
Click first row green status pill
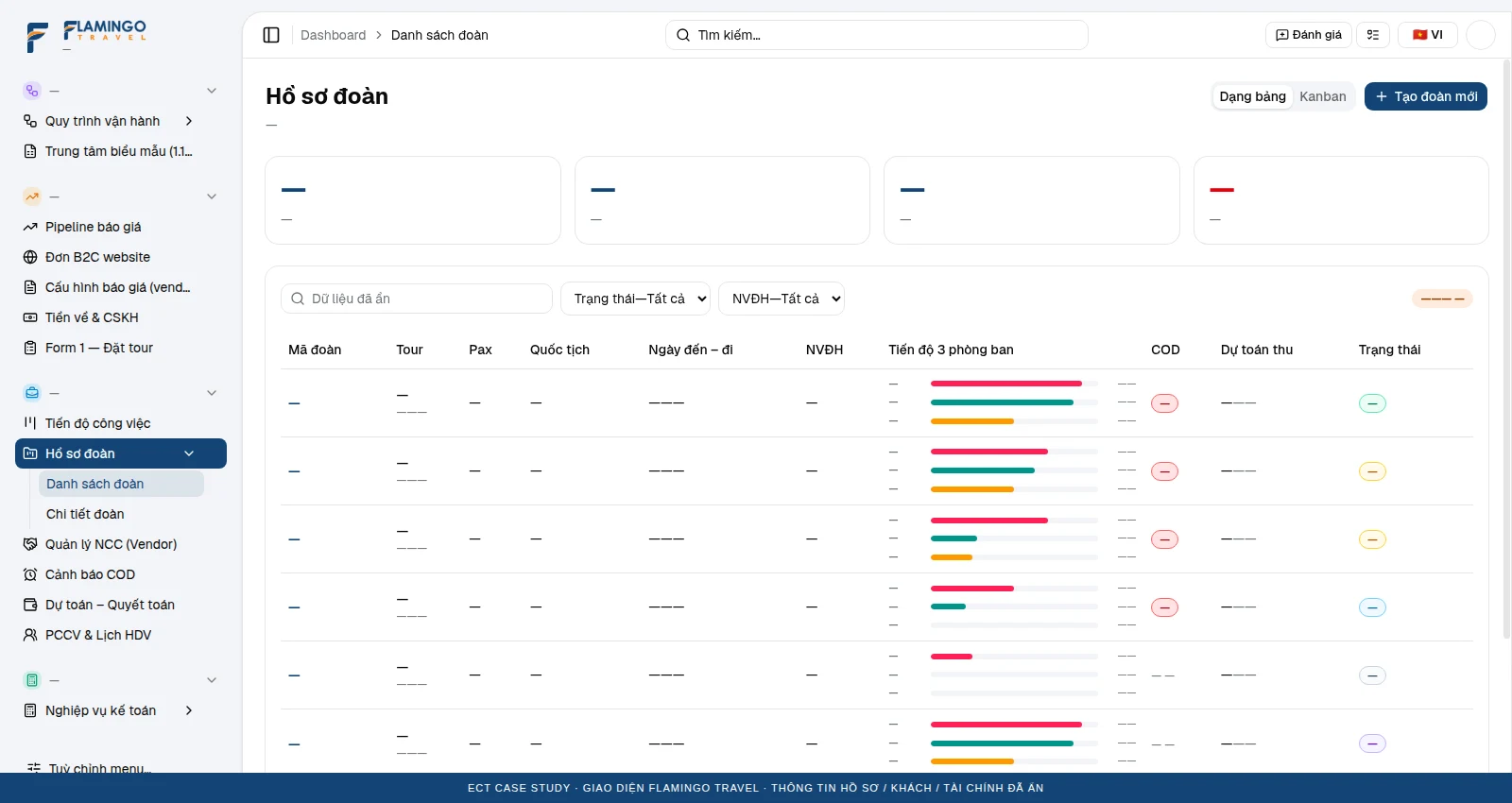pos(1372,403)
